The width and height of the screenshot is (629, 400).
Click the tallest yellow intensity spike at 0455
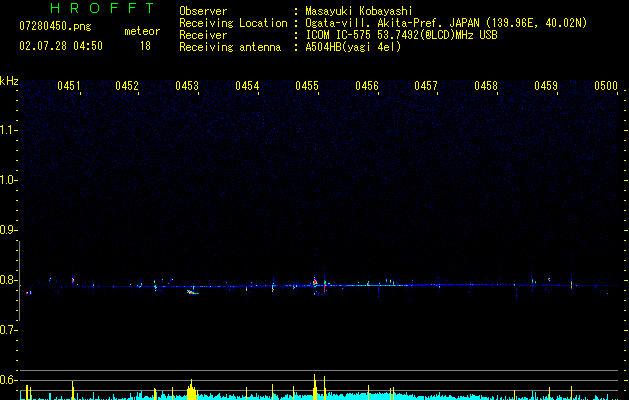[x=314, y=387]
